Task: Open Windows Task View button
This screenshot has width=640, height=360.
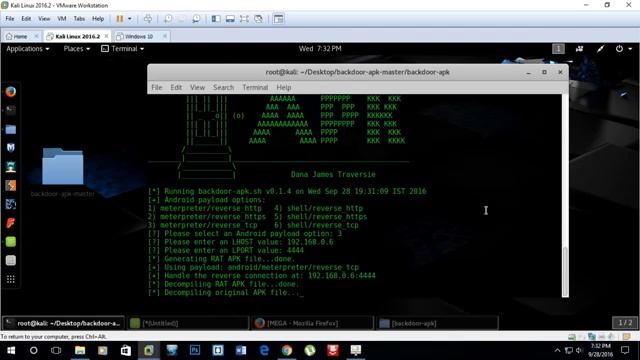Action: click(x=56, y=350)
